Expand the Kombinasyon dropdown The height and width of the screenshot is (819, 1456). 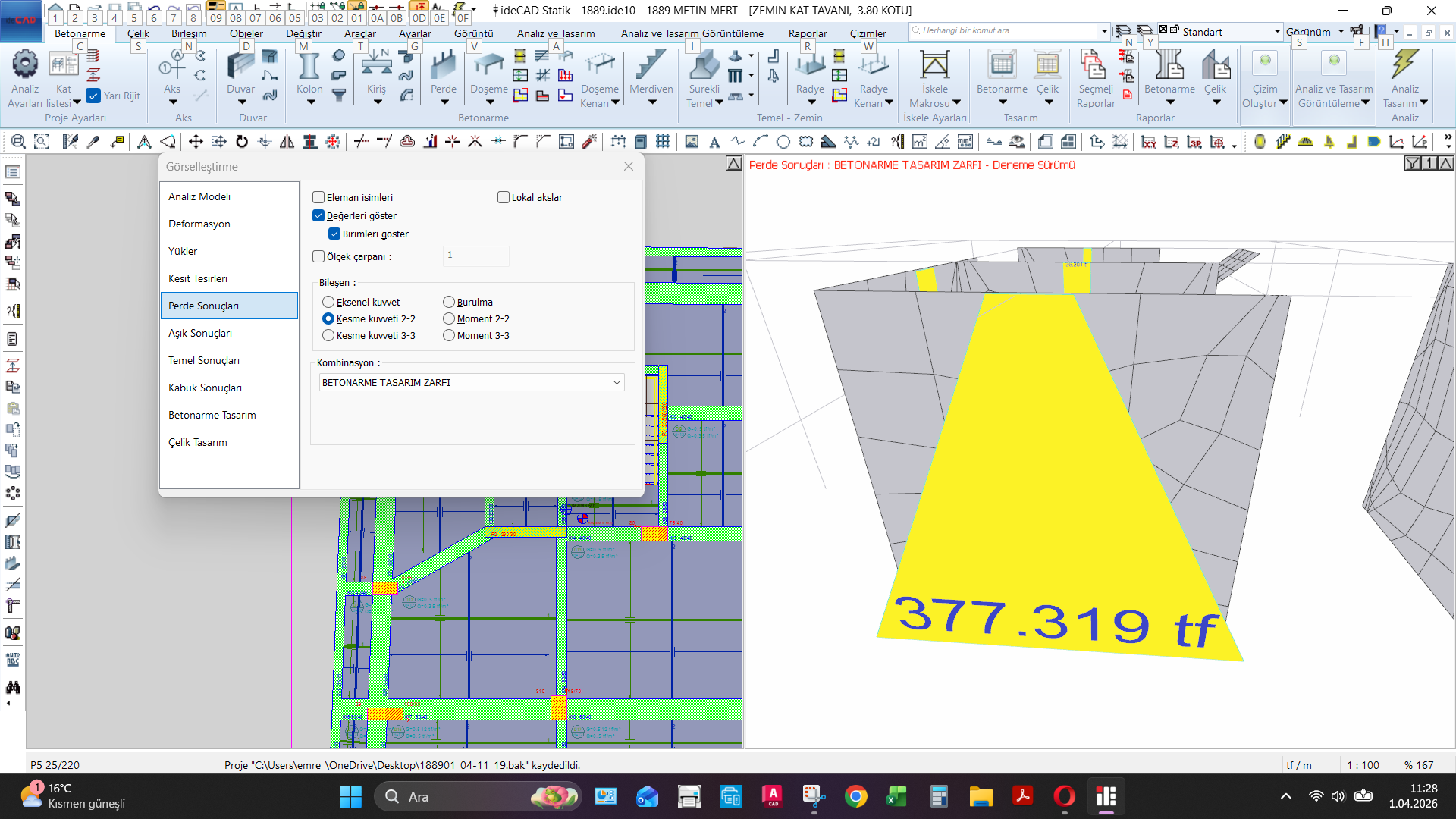tap(617, 383)
